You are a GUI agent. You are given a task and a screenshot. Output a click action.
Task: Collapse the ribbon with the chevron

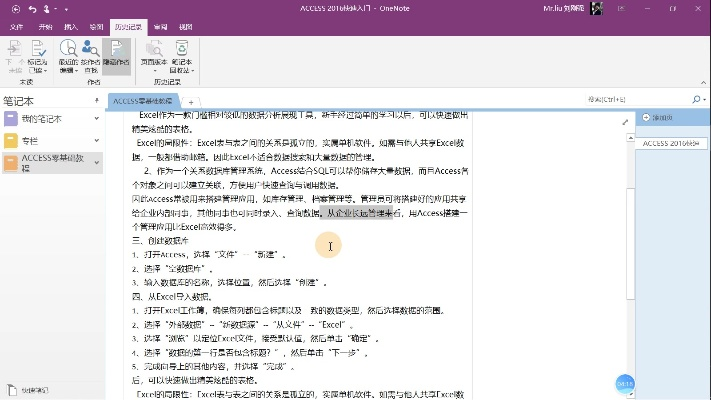click(x=703, y=83)
